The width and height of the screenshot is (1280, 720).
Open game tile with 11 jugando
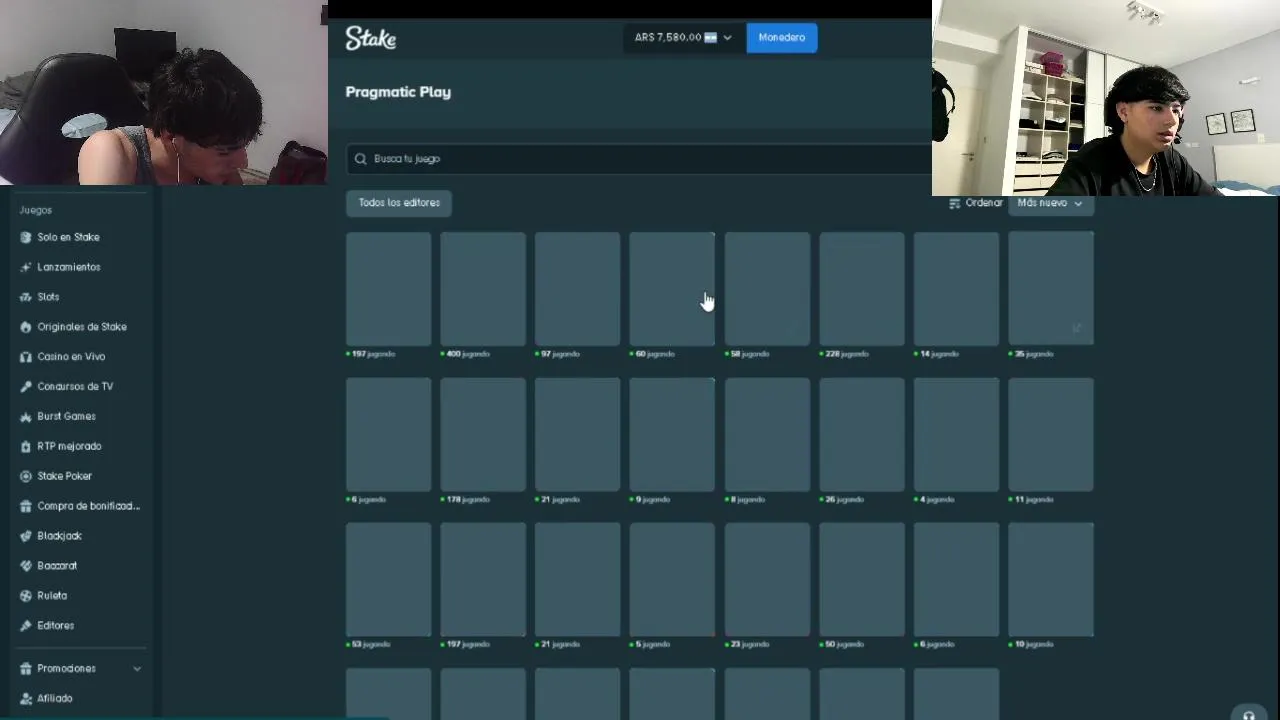[1051, 434]
